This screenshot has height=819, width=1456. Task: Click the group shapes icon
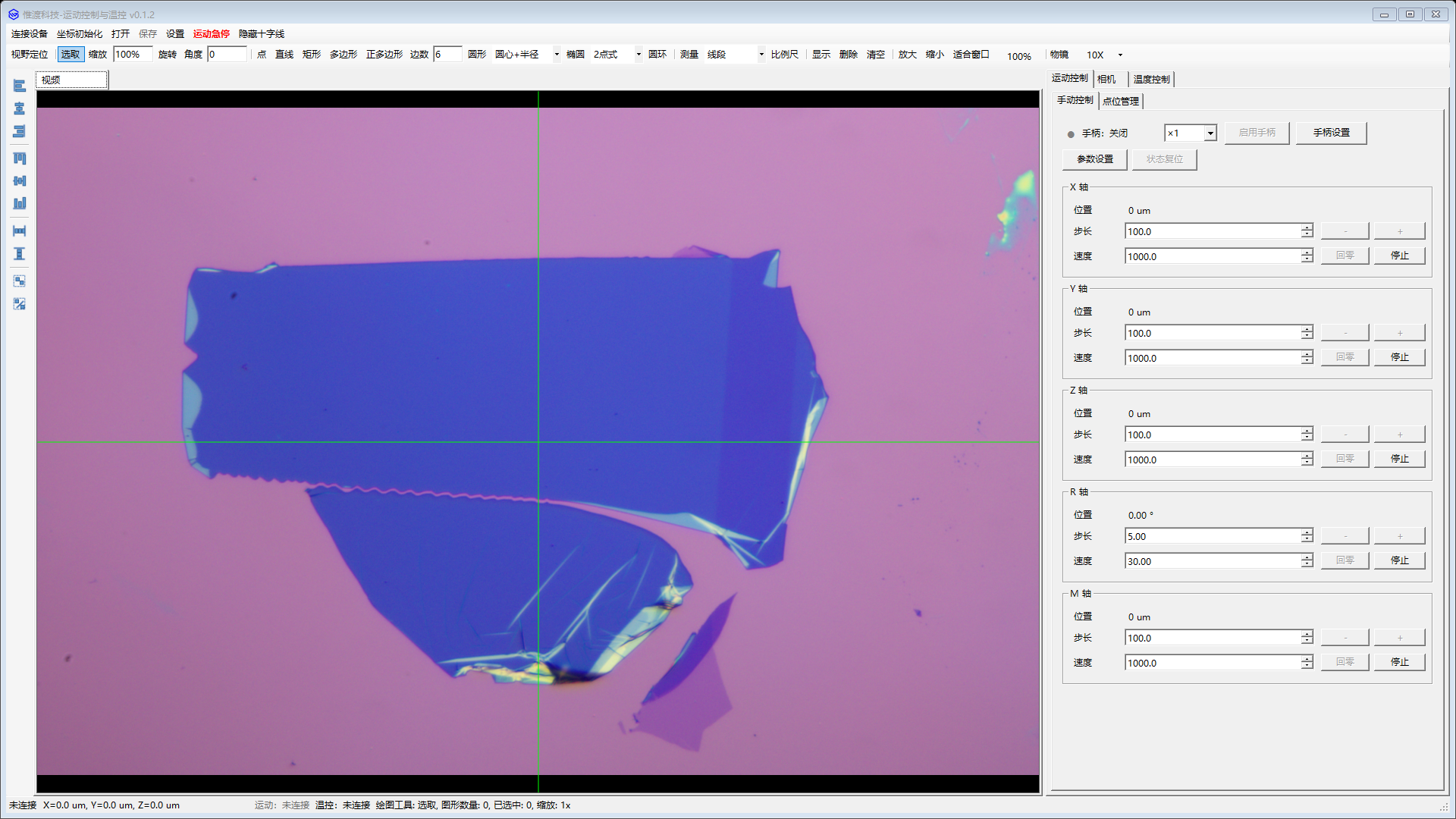click(x=20, y=281)
